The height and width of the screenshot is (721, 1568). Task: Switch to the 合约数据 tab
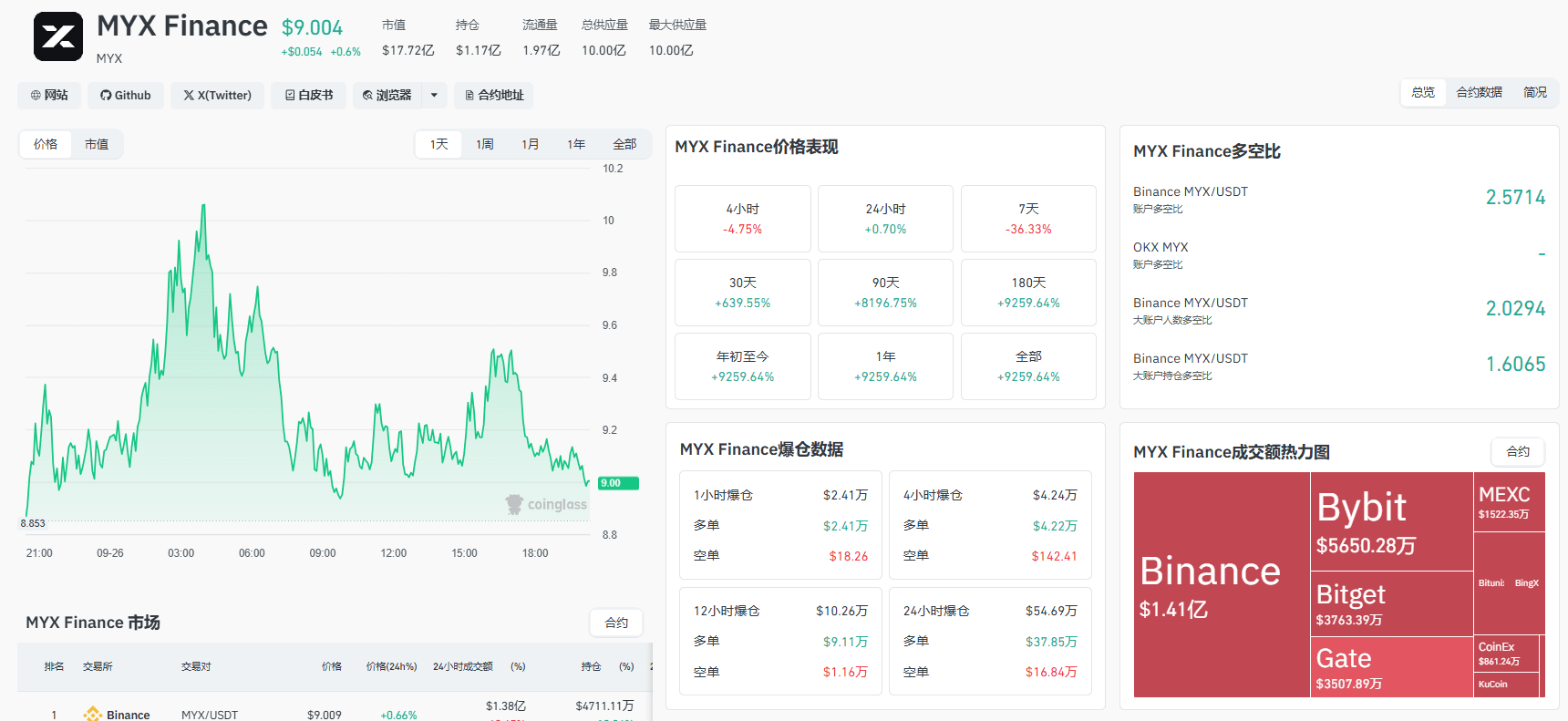tap(1479, 92)
